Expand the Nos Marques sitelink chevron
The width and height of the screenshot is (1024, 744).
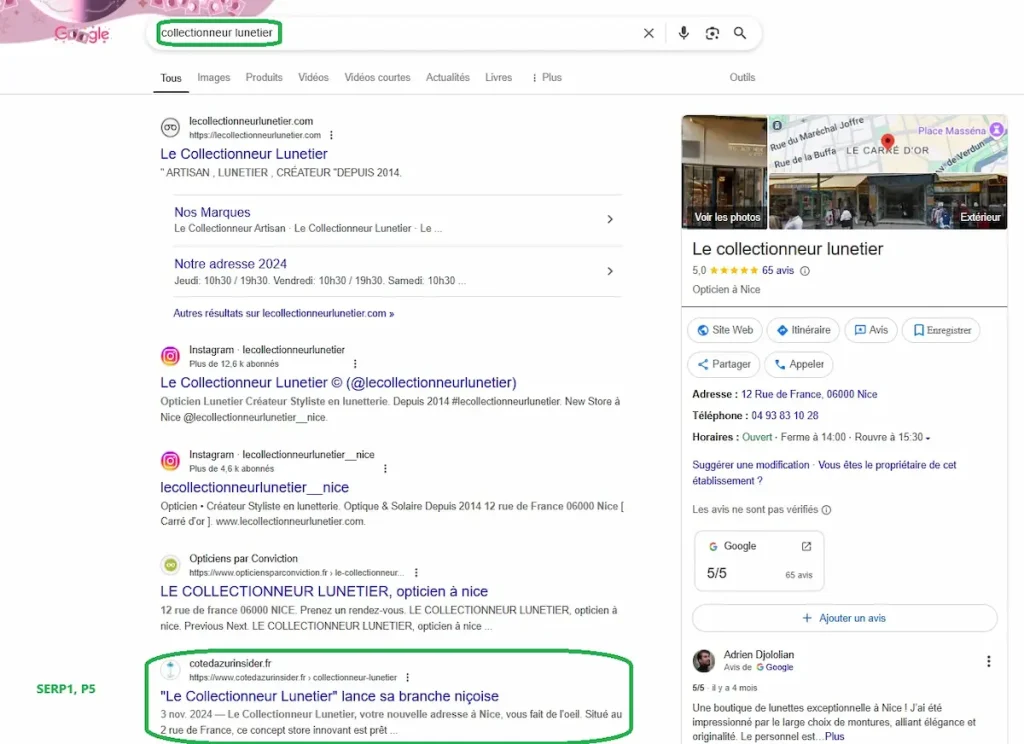609,219
